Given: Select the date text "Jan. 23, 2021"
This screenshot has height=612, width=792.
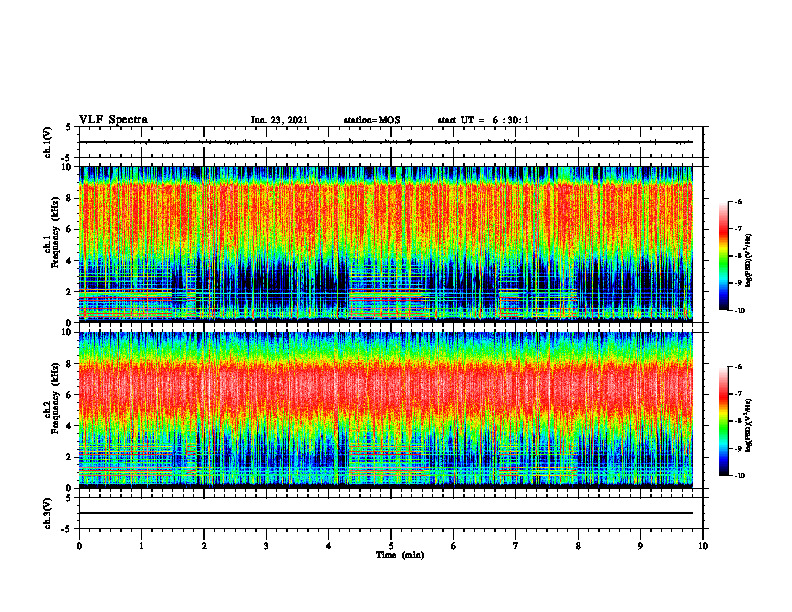Looking at the screenshot, I should tap(279, 120).
